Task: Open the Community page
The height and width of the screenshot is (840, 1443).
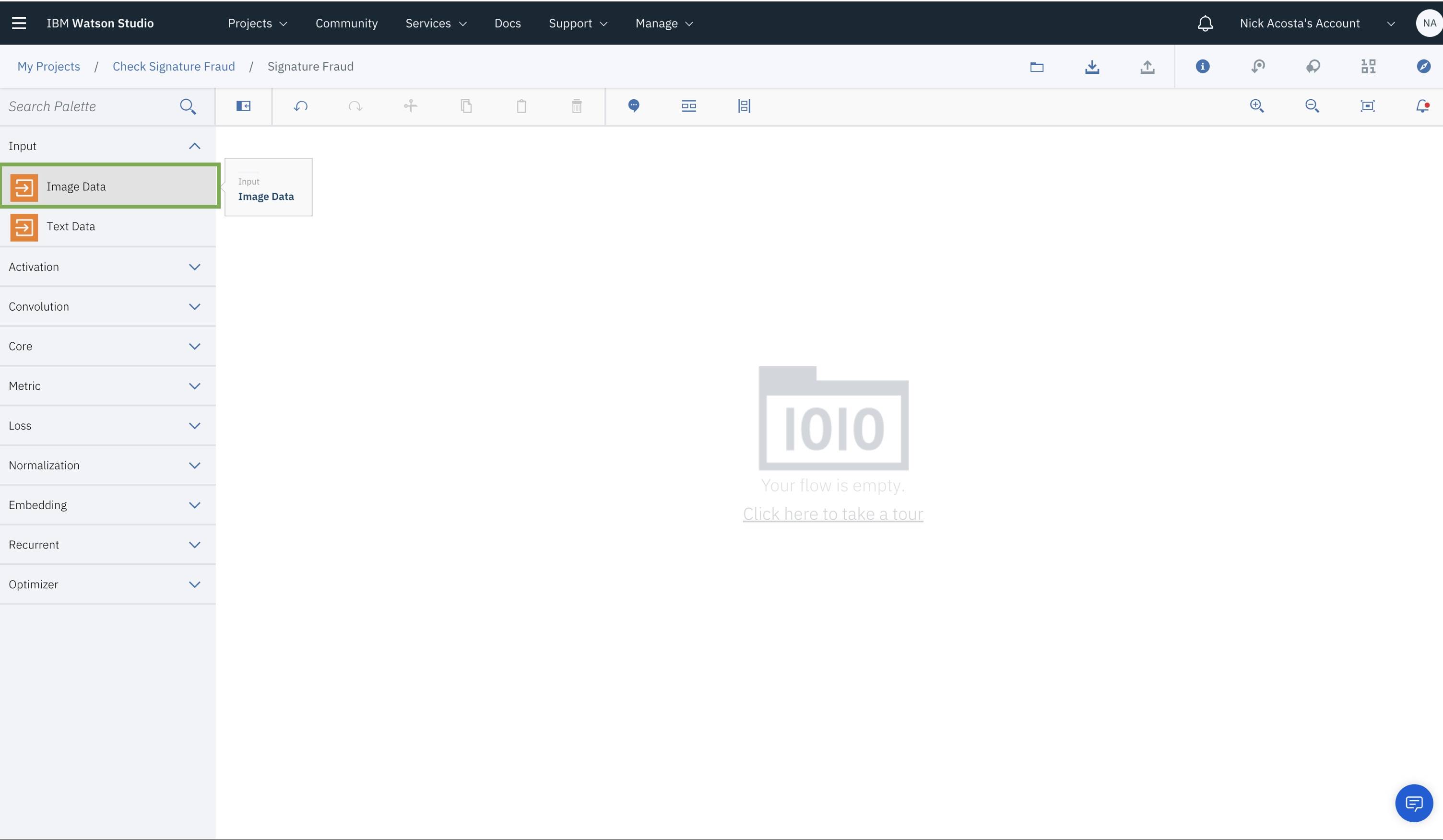Action: [346, 23]
